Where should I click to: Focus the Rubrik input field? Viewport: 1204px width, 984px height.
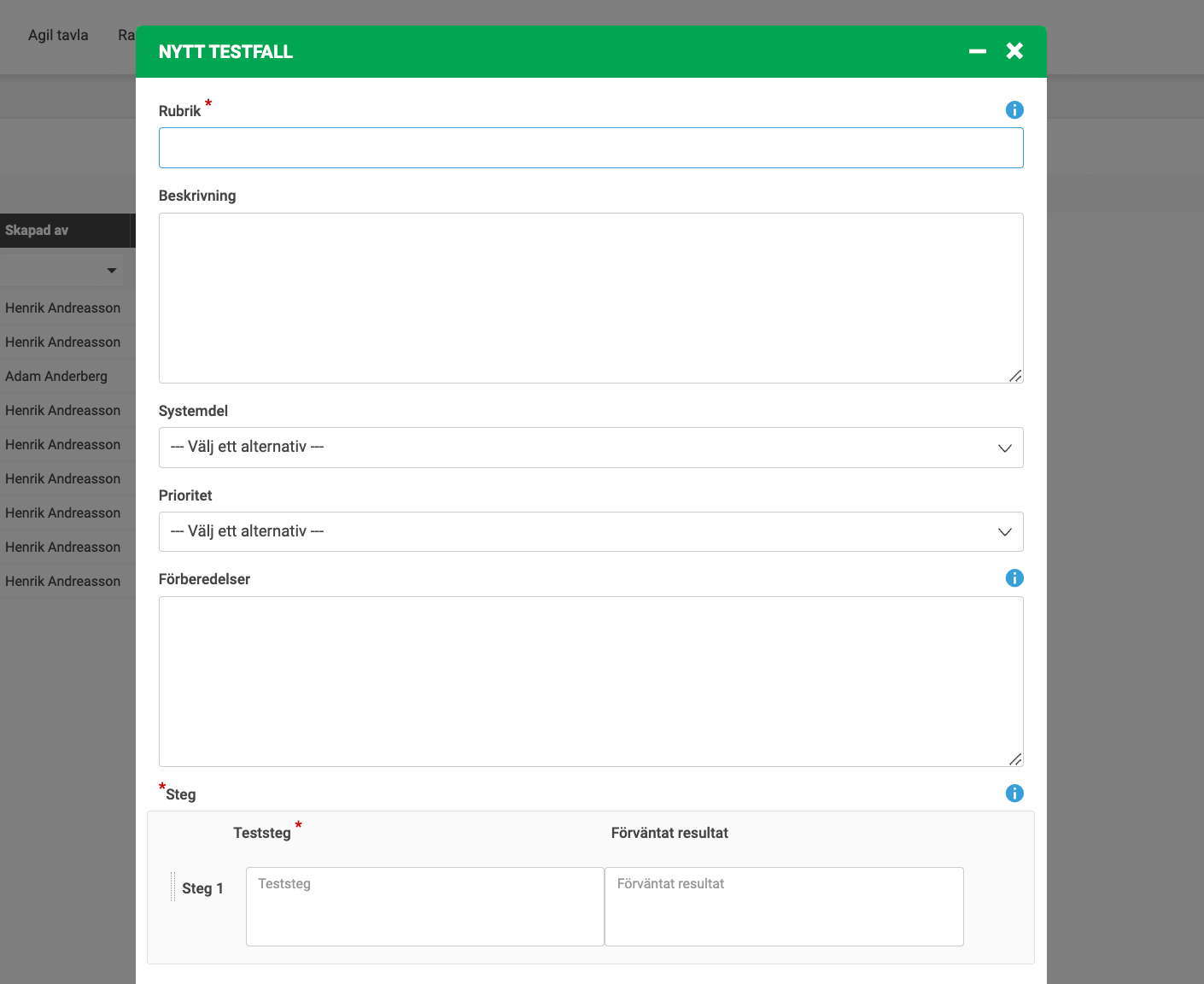[x=590, y=148]
